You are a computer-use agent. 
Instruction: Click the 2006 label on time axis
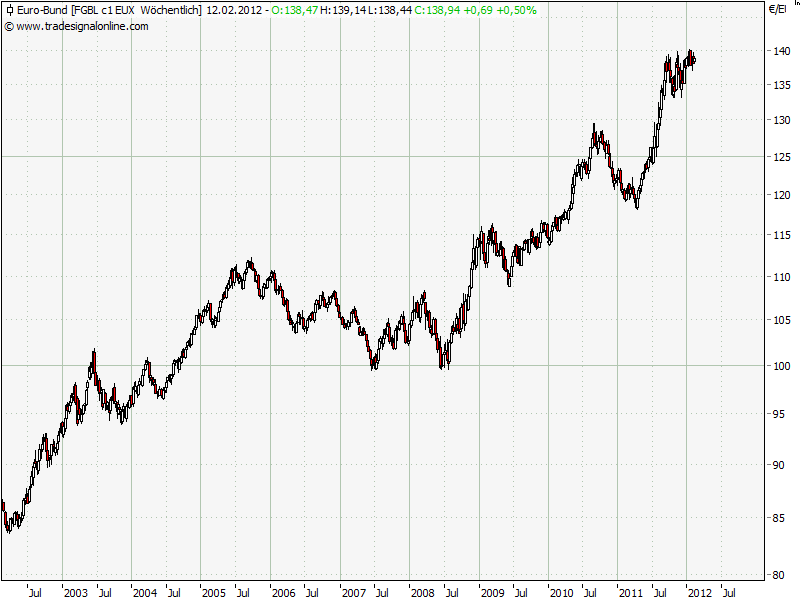284,593
